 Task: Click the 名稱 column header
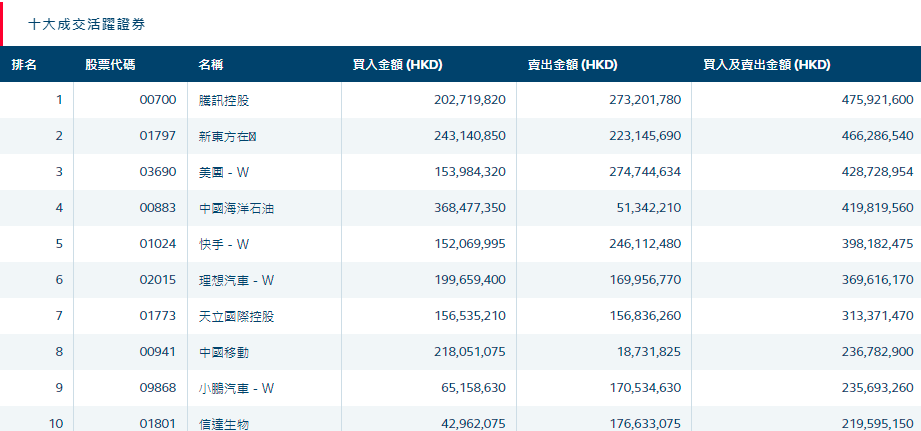[210, 65]
